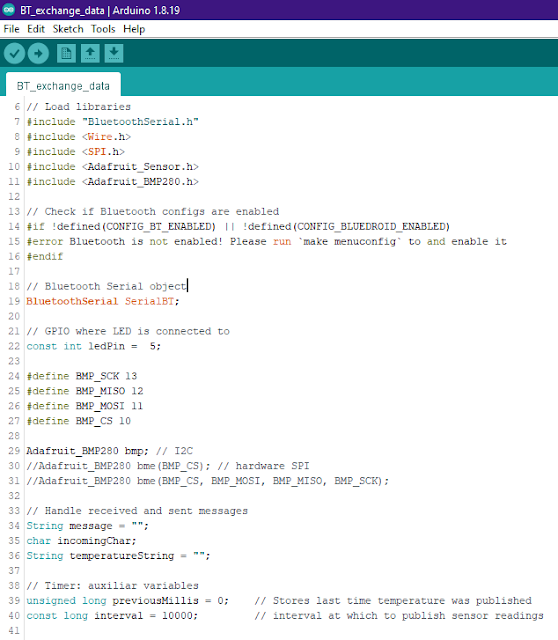
Task: Click 'unsigned long previousMillis = 0;' statement
Action: pyautogui.click(x=128, y=601)
